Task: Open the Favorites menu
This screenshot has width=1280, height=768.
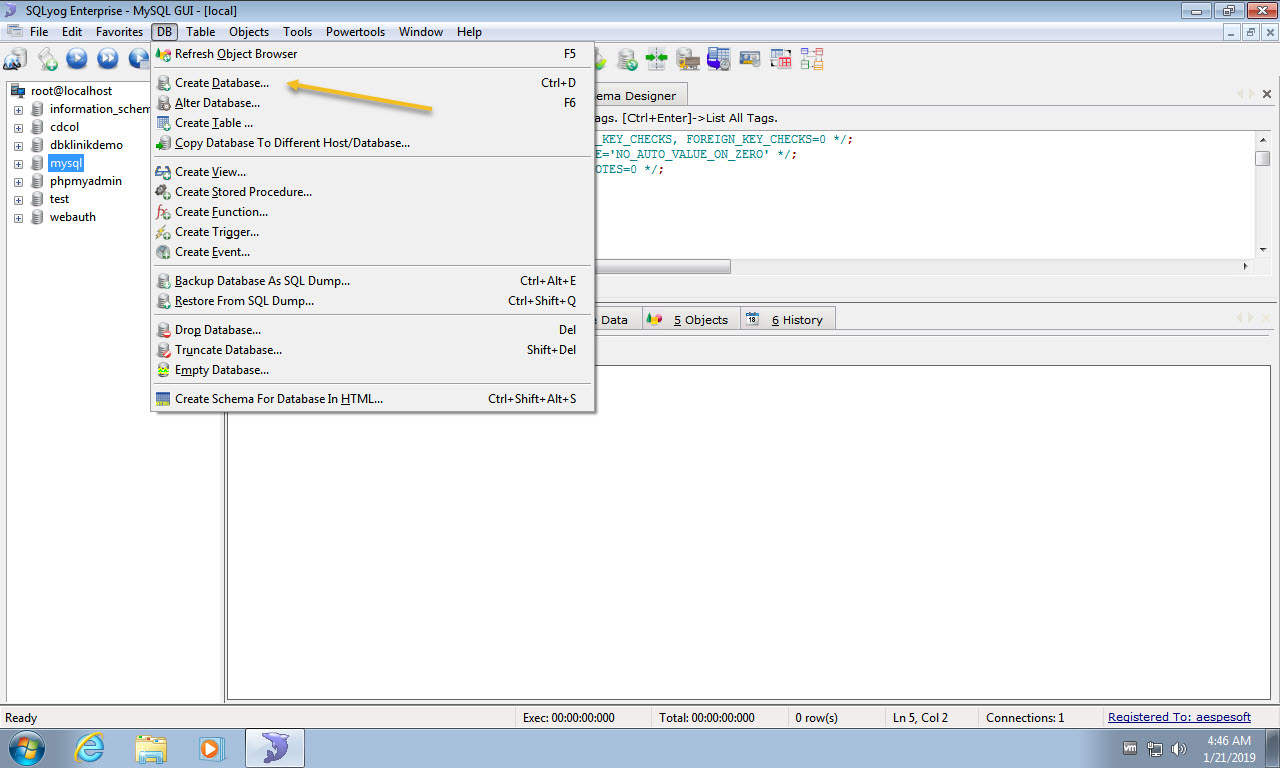Action: 119,32
